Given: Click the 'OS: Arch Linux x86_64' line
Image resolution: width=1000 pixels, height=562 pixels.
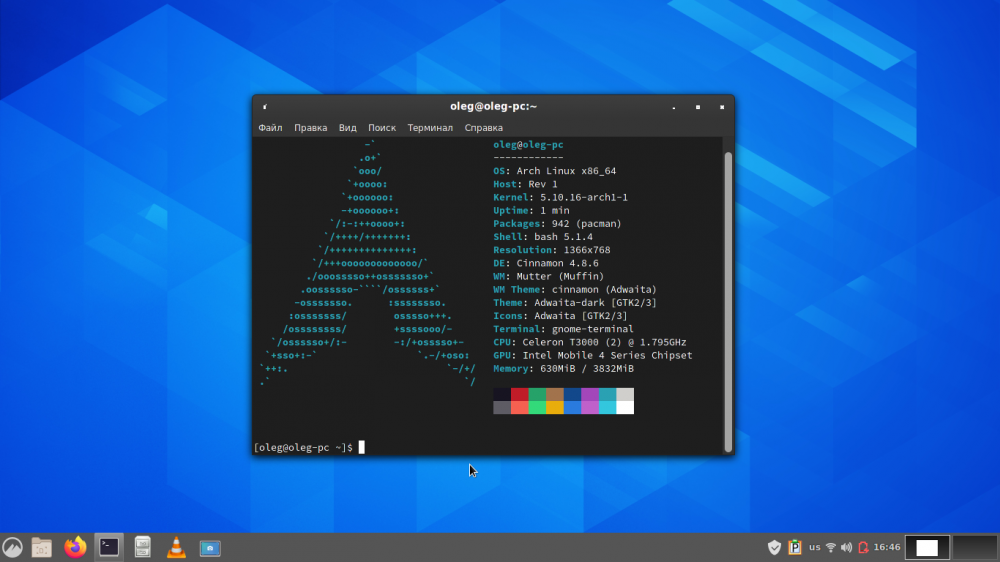Looking at the screenshot, I should coord(554,171).
